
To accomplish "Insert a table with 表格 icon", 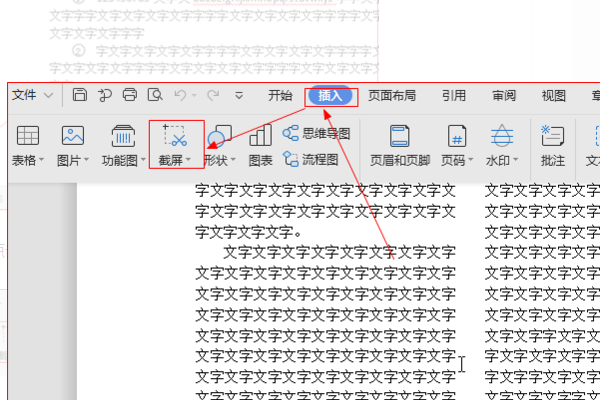I will click(28, 136).
